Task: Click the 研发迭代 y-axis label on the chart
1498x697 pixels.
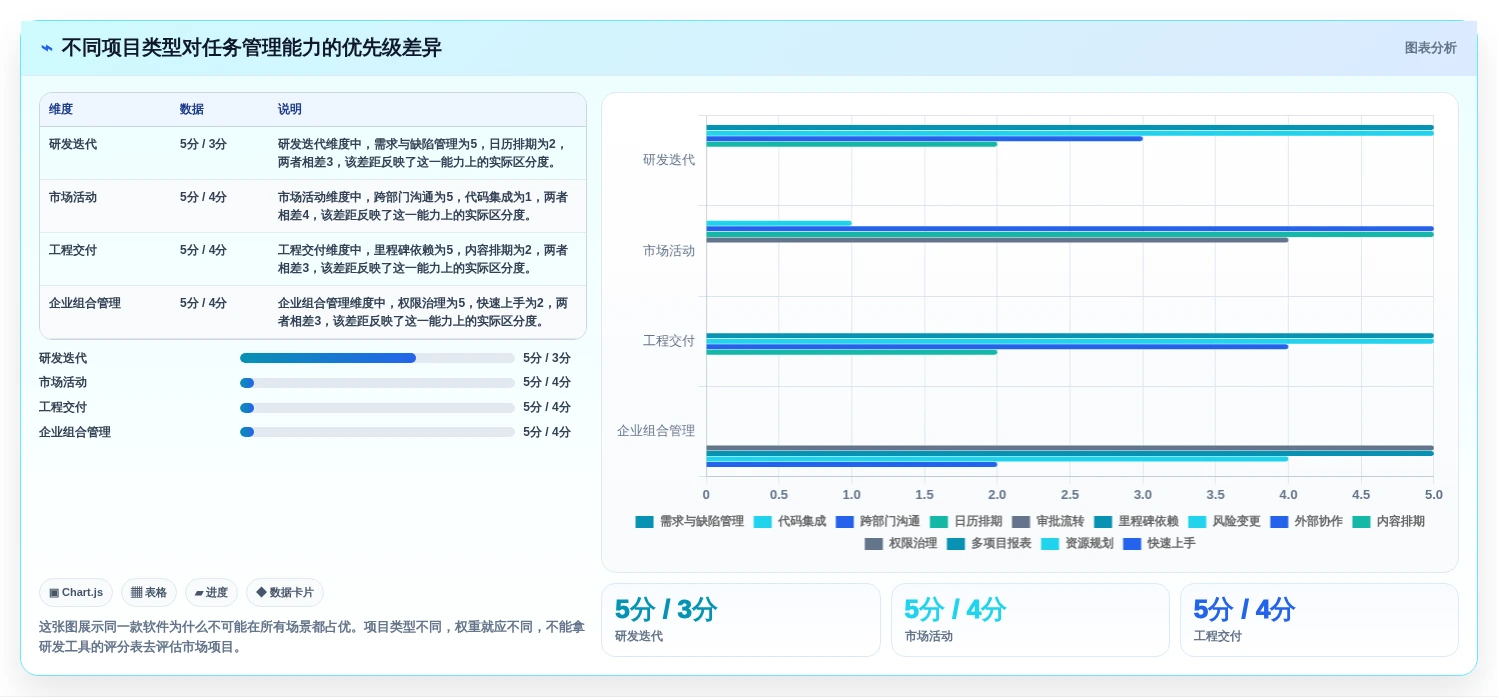Action: tap(669, 159)
